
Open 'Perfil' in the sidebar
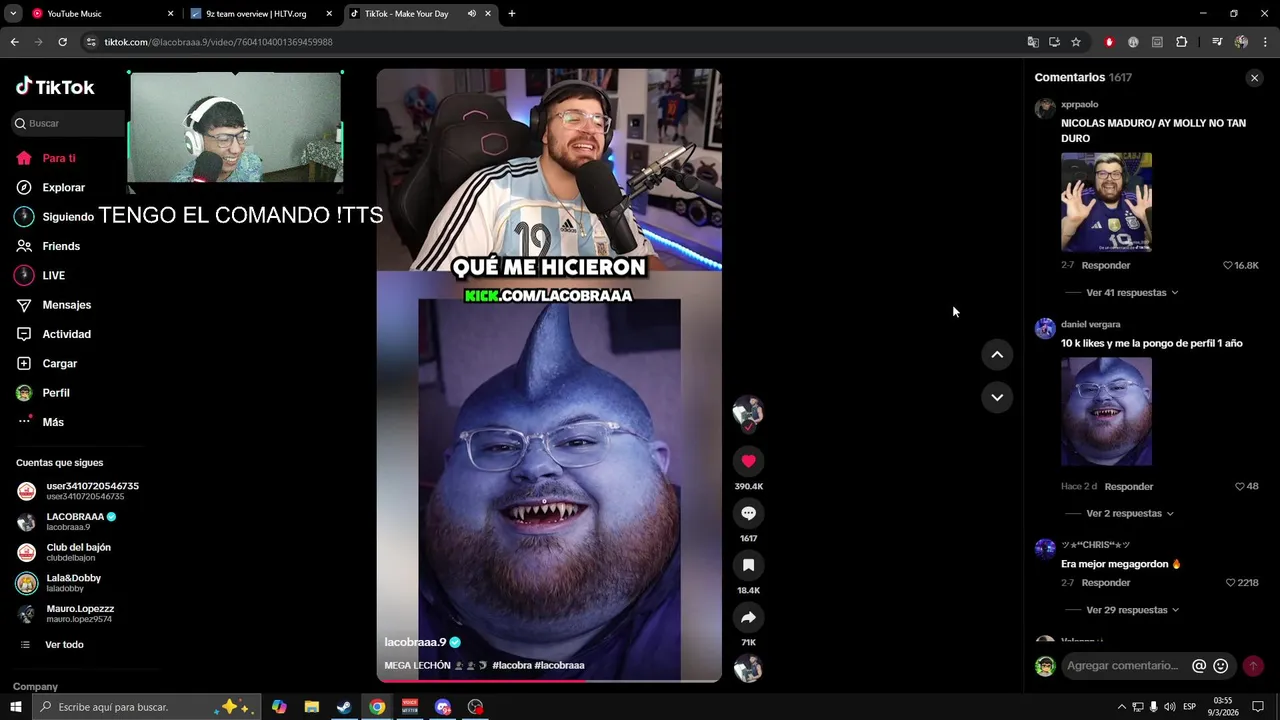pyautogui.click(x=55, y=393)
